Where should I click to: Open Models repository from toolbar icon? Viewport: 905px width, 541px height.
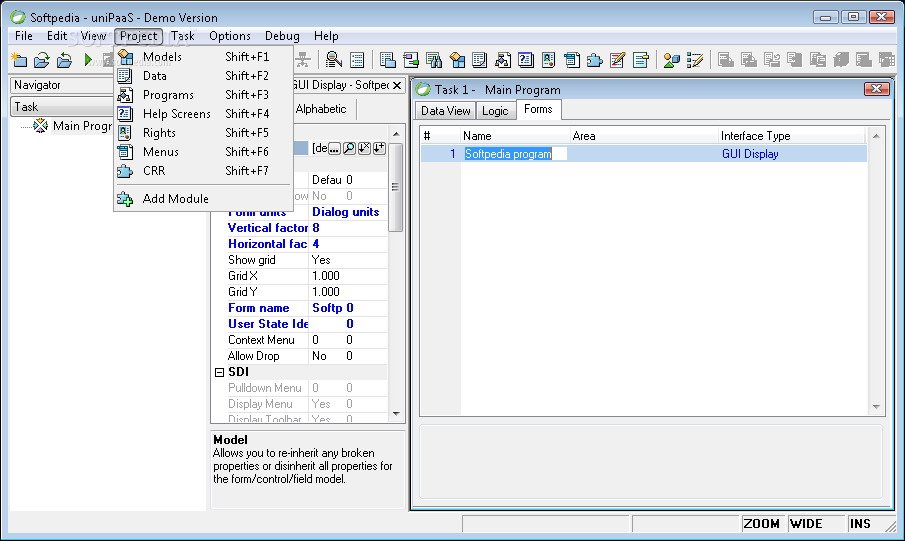point(457,59)
